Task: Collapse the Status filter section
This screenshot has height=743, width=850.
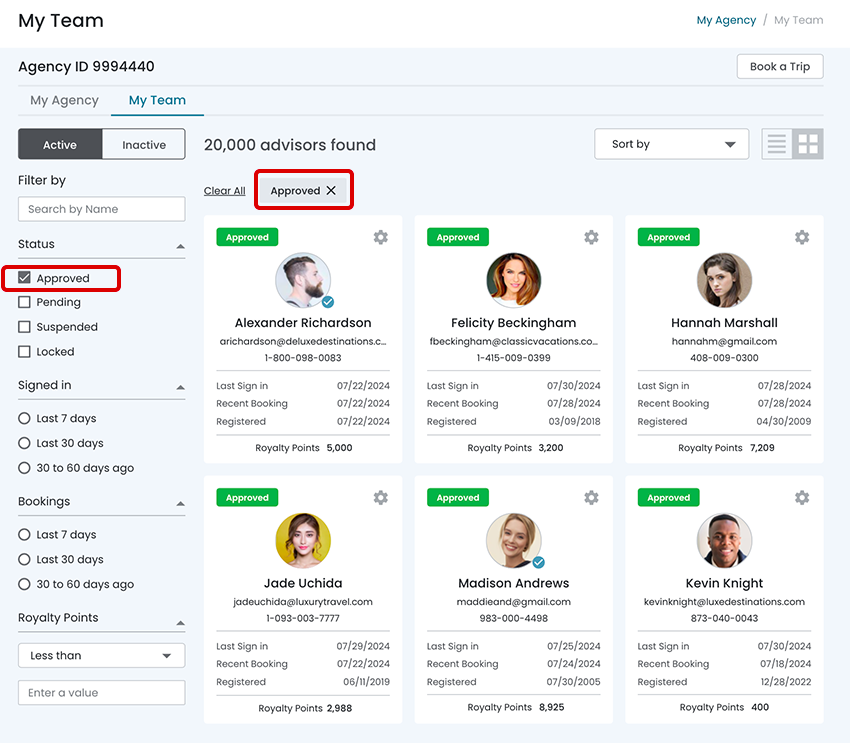Action: click(x=180, y=245)
